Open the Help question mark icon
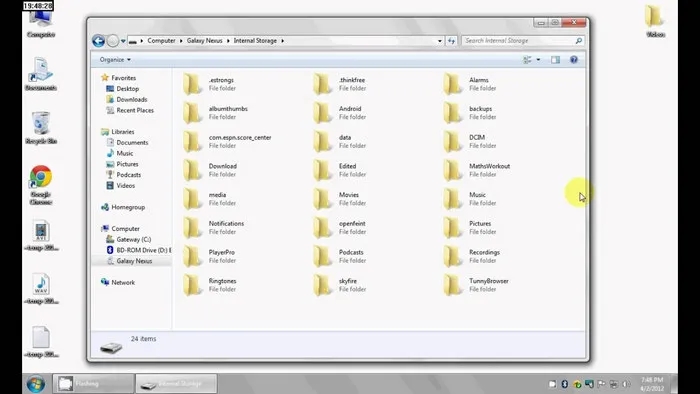Viewport: 700px width, 394px height. tap(574, 60)
